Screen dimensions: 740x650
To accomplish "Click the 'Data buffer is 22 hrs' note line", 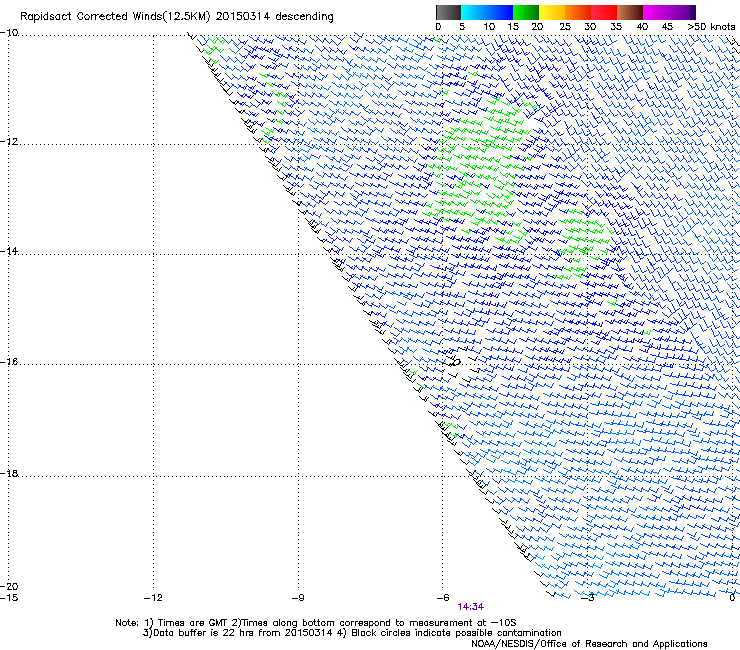I will point(352,633).
